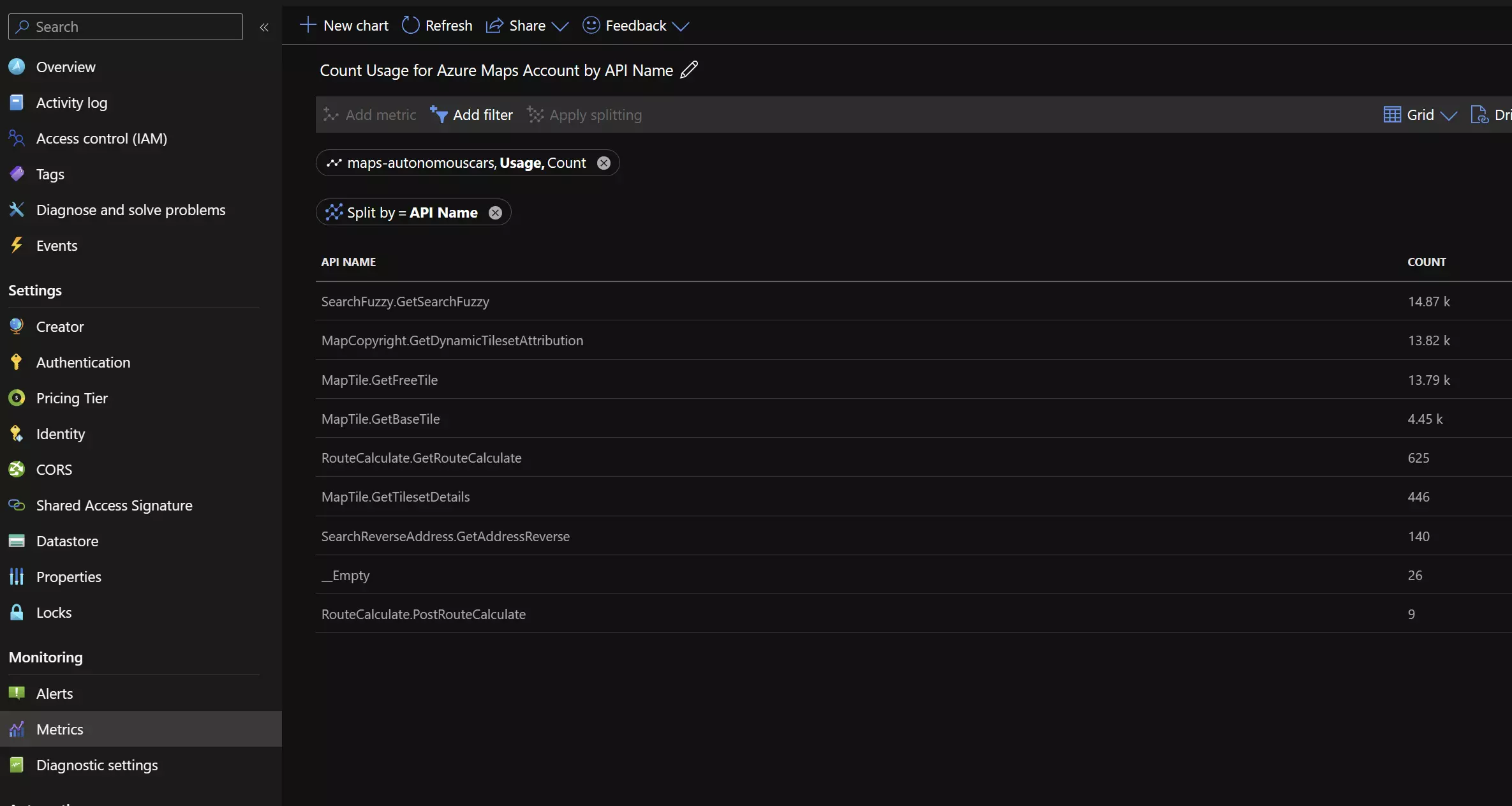Click the Feedback icon
1512x806 pixels.
590,25
